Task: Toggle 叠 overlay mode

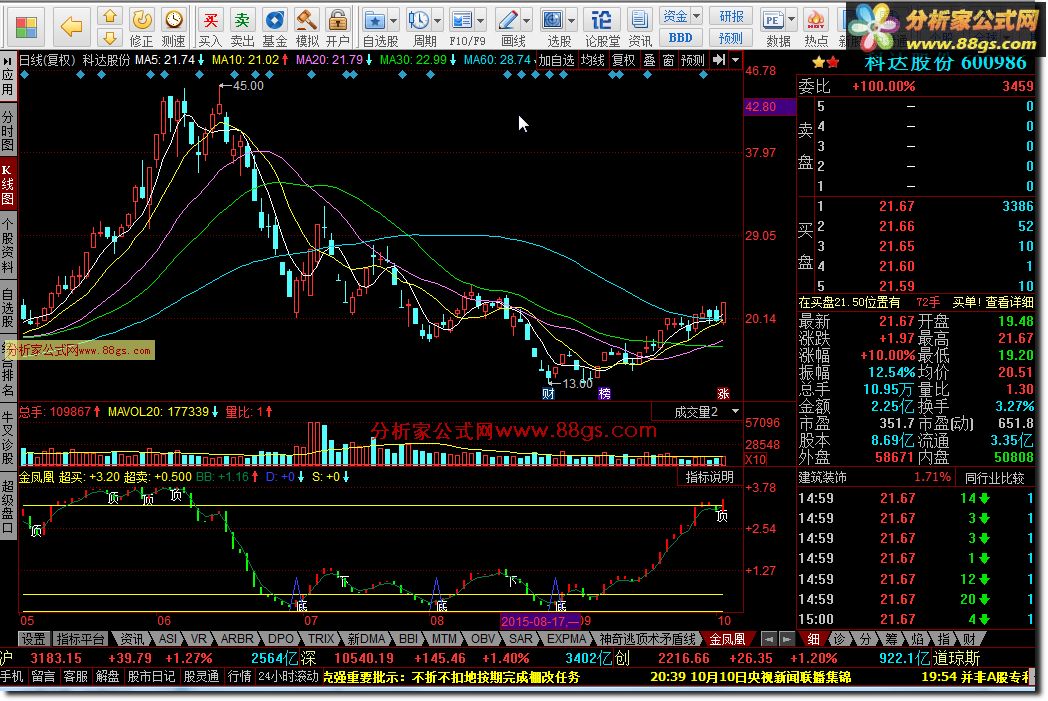Action: click(649, 60)
